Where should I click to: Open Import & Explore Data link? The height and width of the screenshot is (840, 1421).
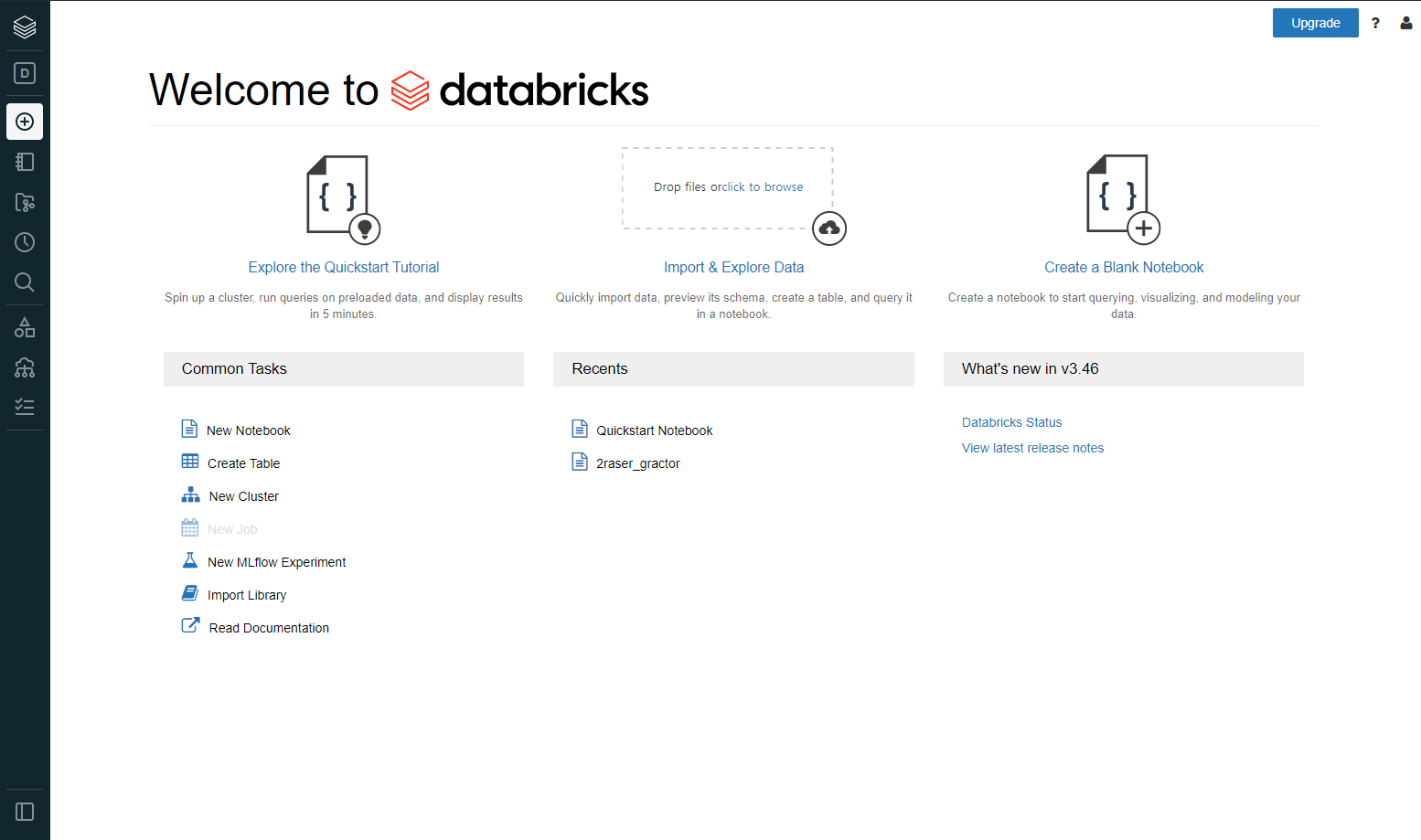coord(734,267)
